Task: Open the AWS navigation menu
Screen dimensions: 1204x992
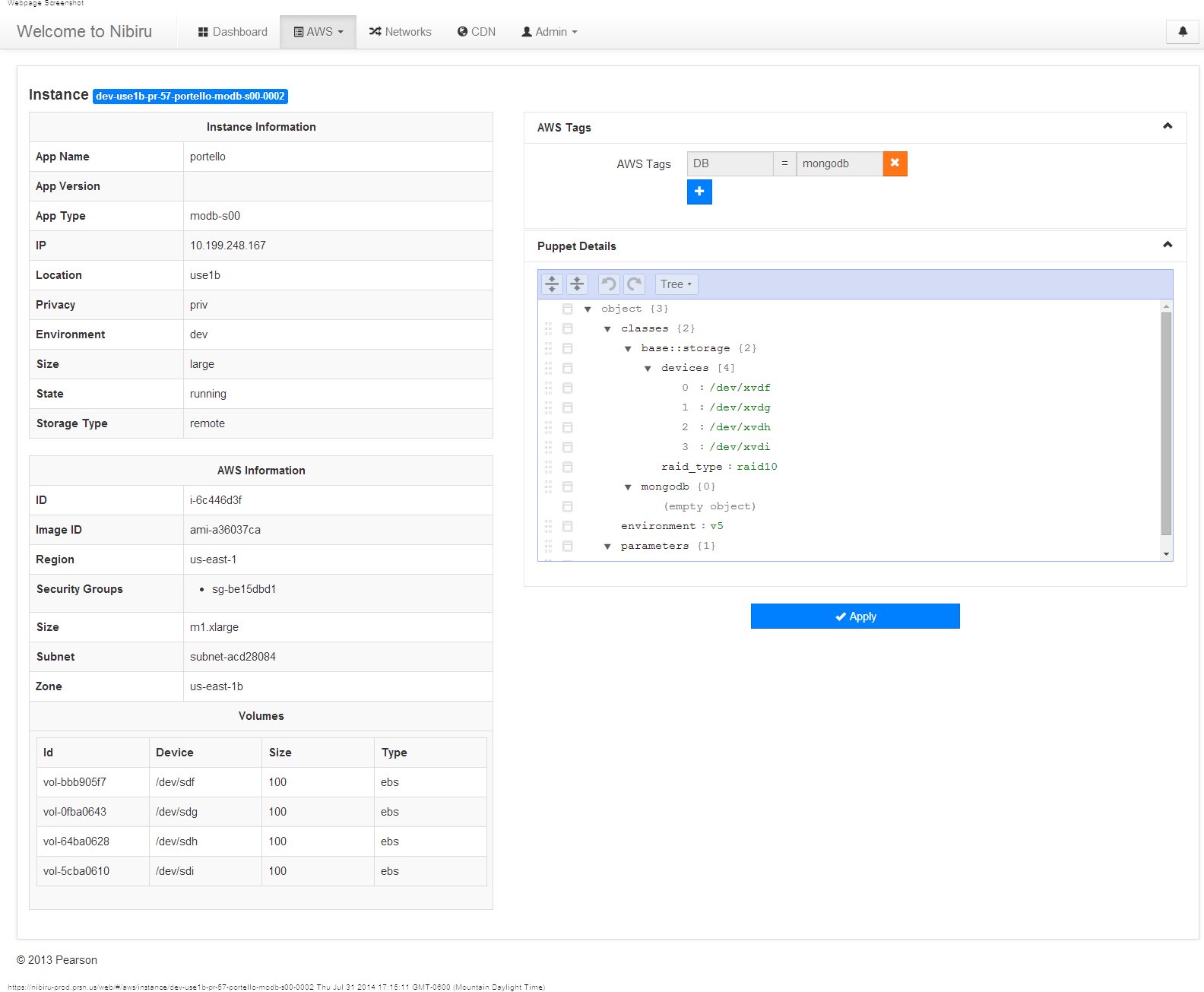Action: (x=318, y=32)
